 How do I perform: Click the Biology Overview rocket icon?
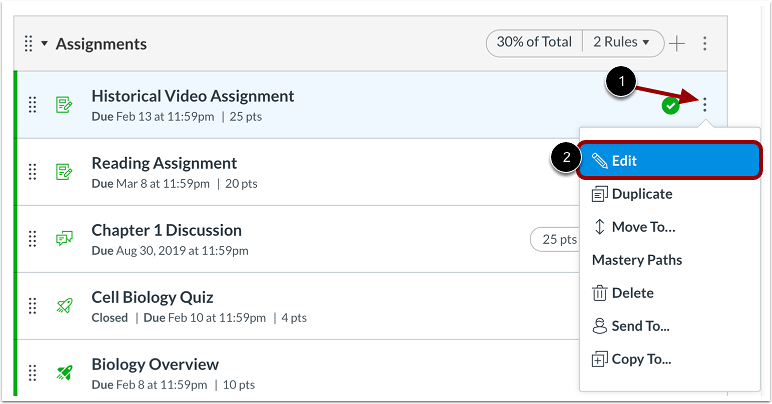[x=64, y=373]
